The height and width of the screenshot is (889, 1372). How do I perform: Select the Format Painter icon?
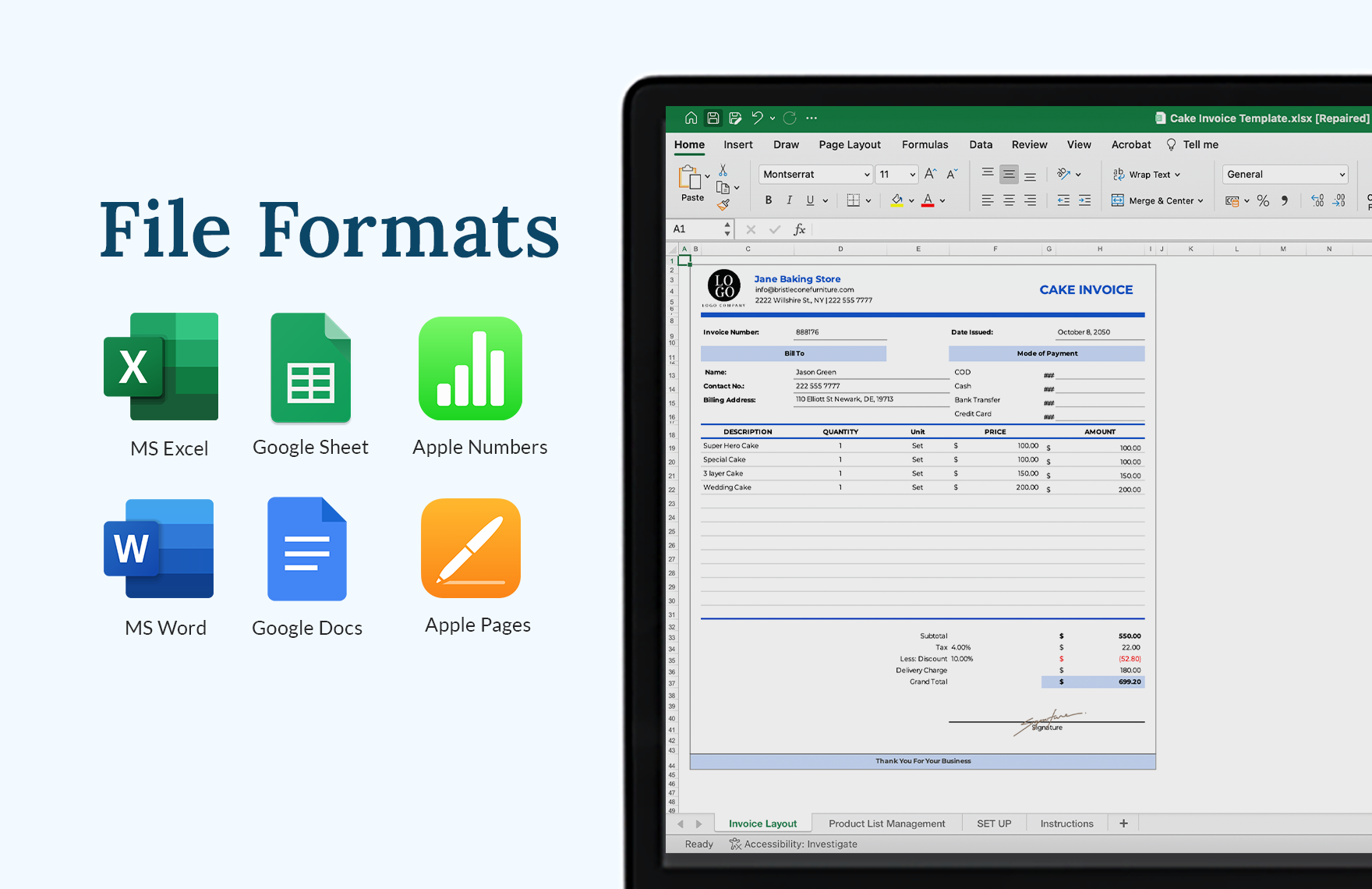tap(723, 204)
